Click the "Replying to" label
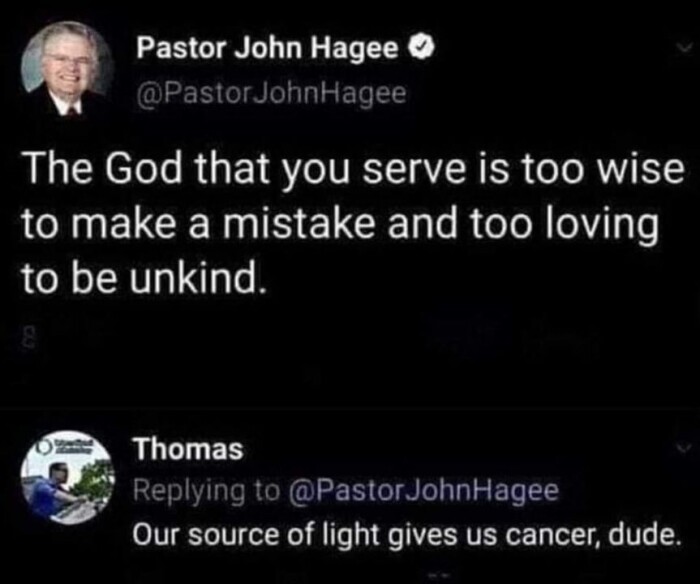This screenshot has width=700, height=584. pyautogui.click(x=208, y=492)
